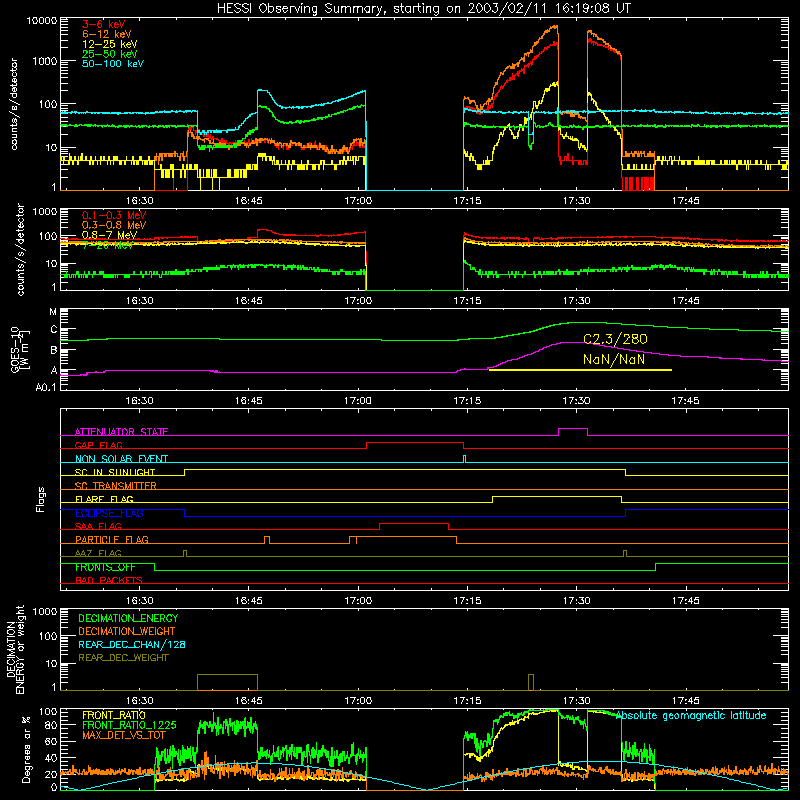
Task: Select the yellow '12-25 keV' legend label
Action: click(x=109, y=44)
